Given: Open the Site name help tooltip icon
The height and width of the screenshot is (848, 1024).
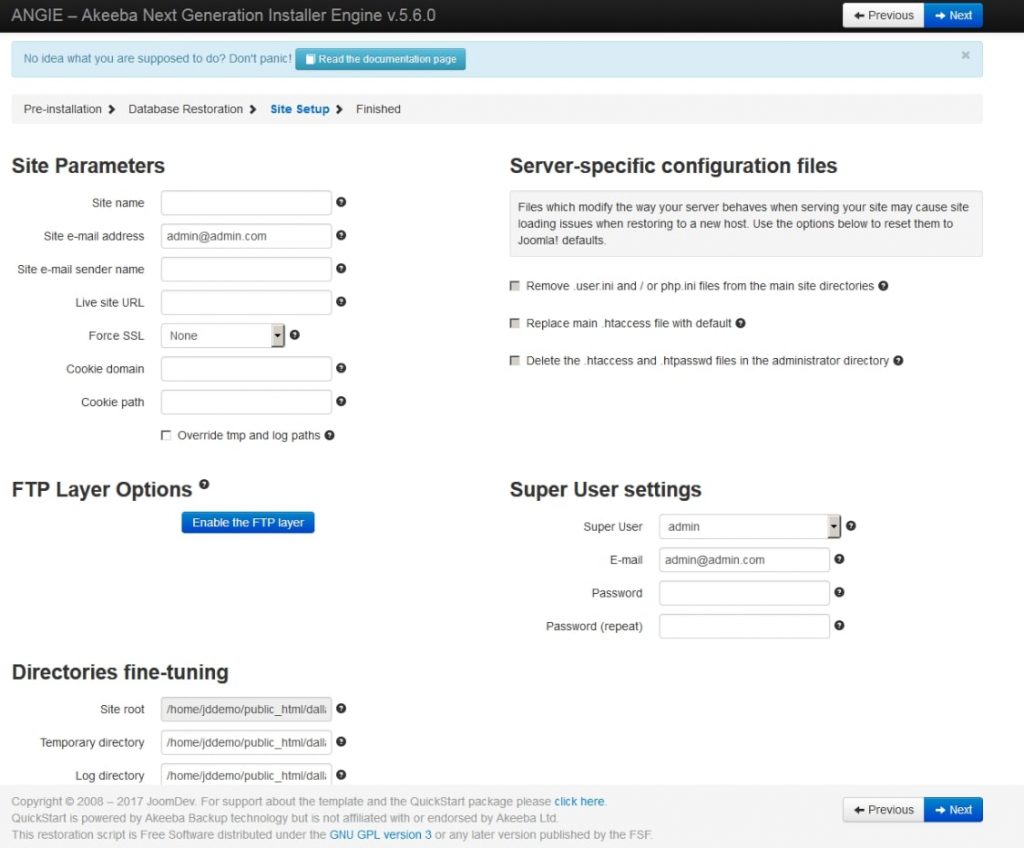Looking at the screenshot, I should click(x=340, y=202).
